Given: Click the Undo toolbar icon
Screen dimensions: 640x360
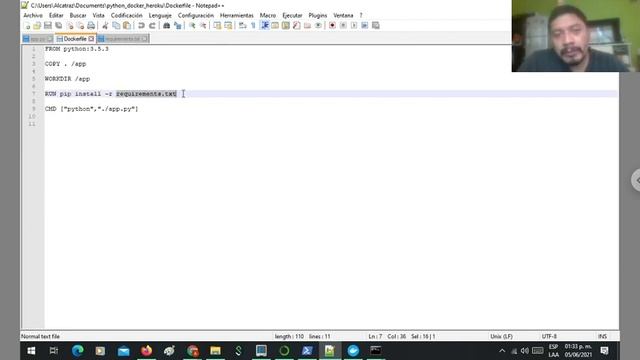Looking at the screenshot, I should [141, 26].
